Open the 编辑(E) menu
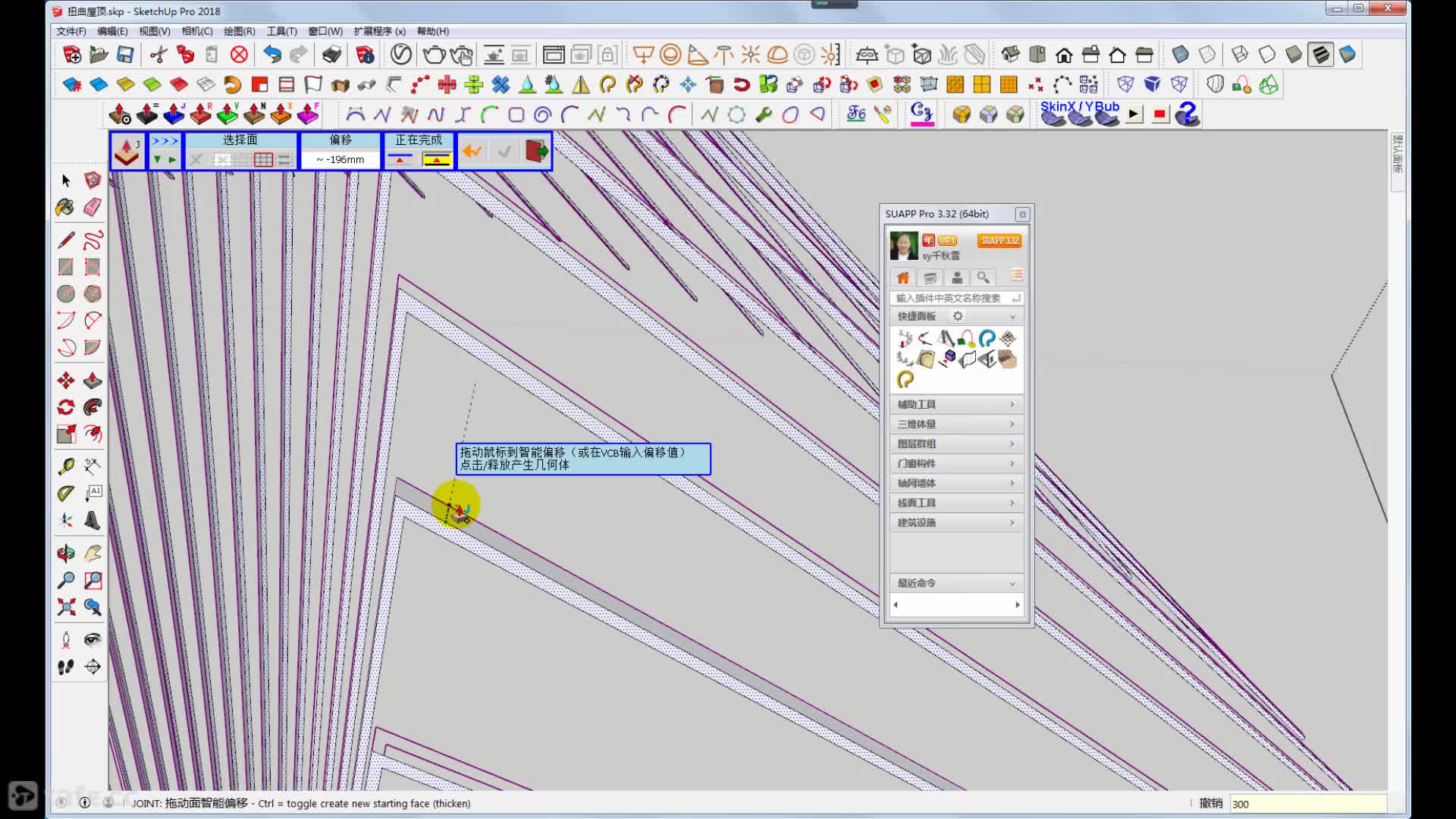Screen dimensions: 1456x819 pos(112,31)
